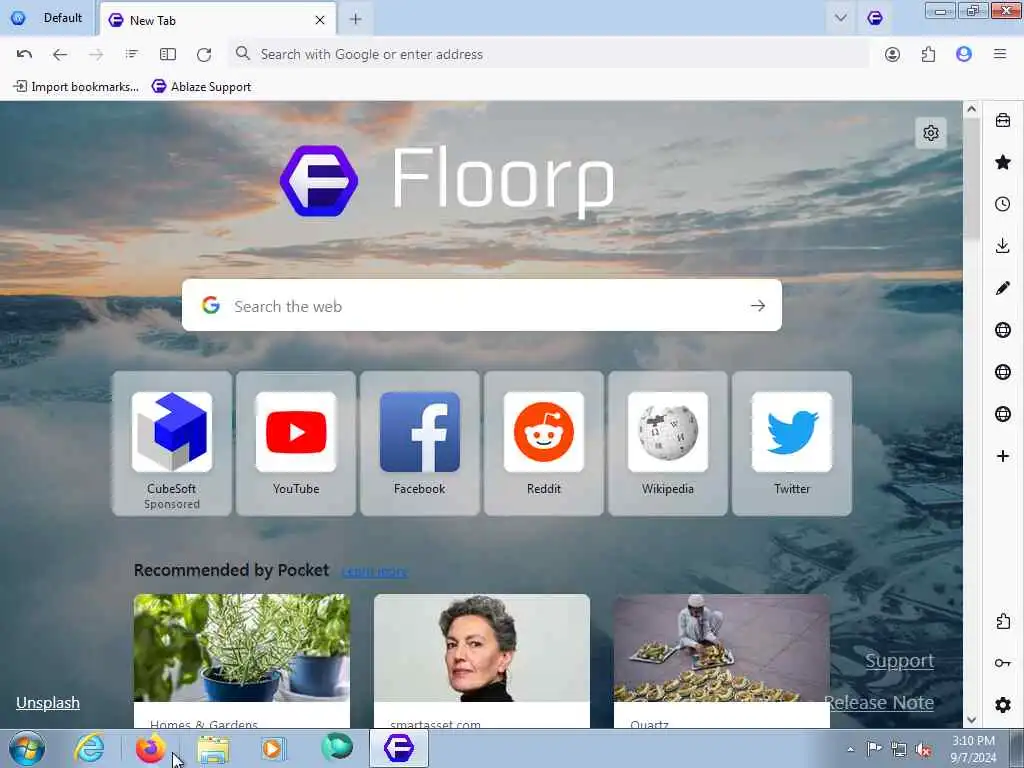Screen dimensions: 1024x768
Task: Open the Support link
Action: pyautogui.click(x=899, y=661)
